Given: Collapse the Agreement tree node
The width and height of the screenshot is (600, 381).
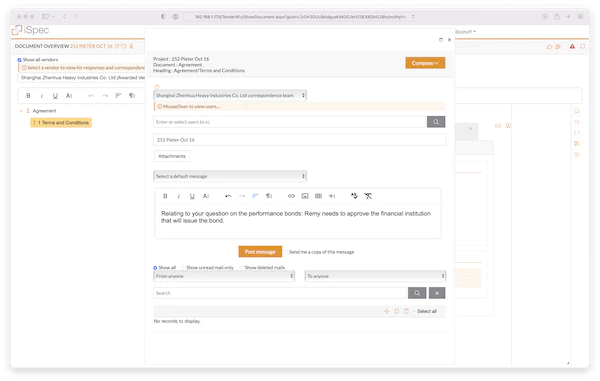Looking at the screenshot, I should coord(21,111).
